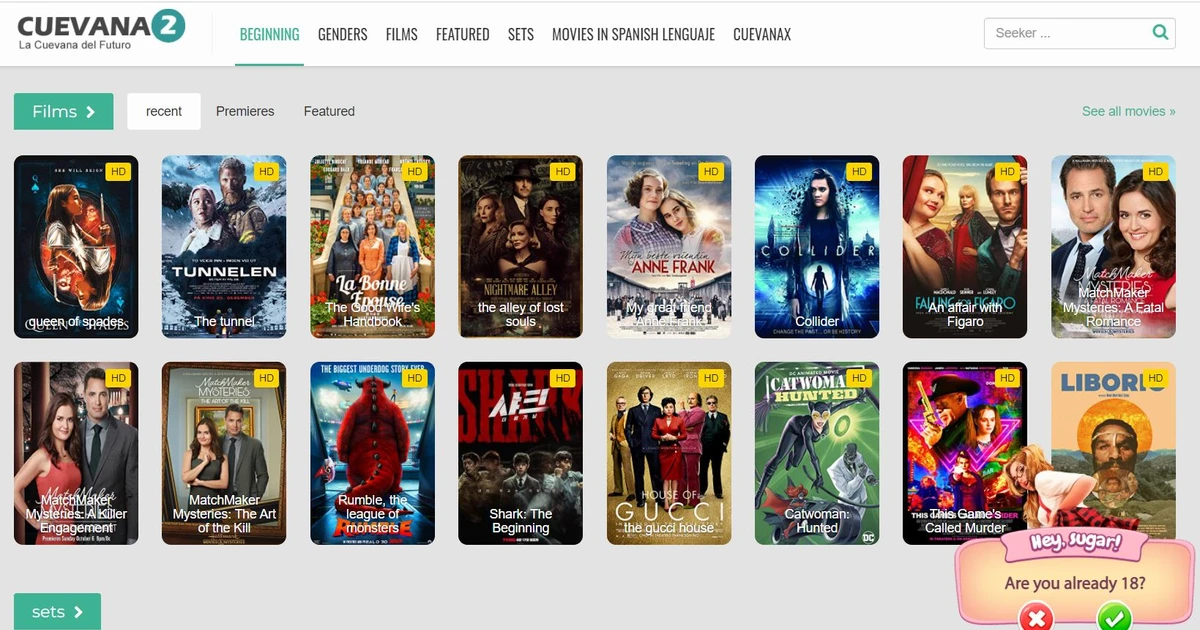Click the Cuevana 2 logo
Image resolution: width=1200 pixels, height=630 pixels.
[101, 30]
